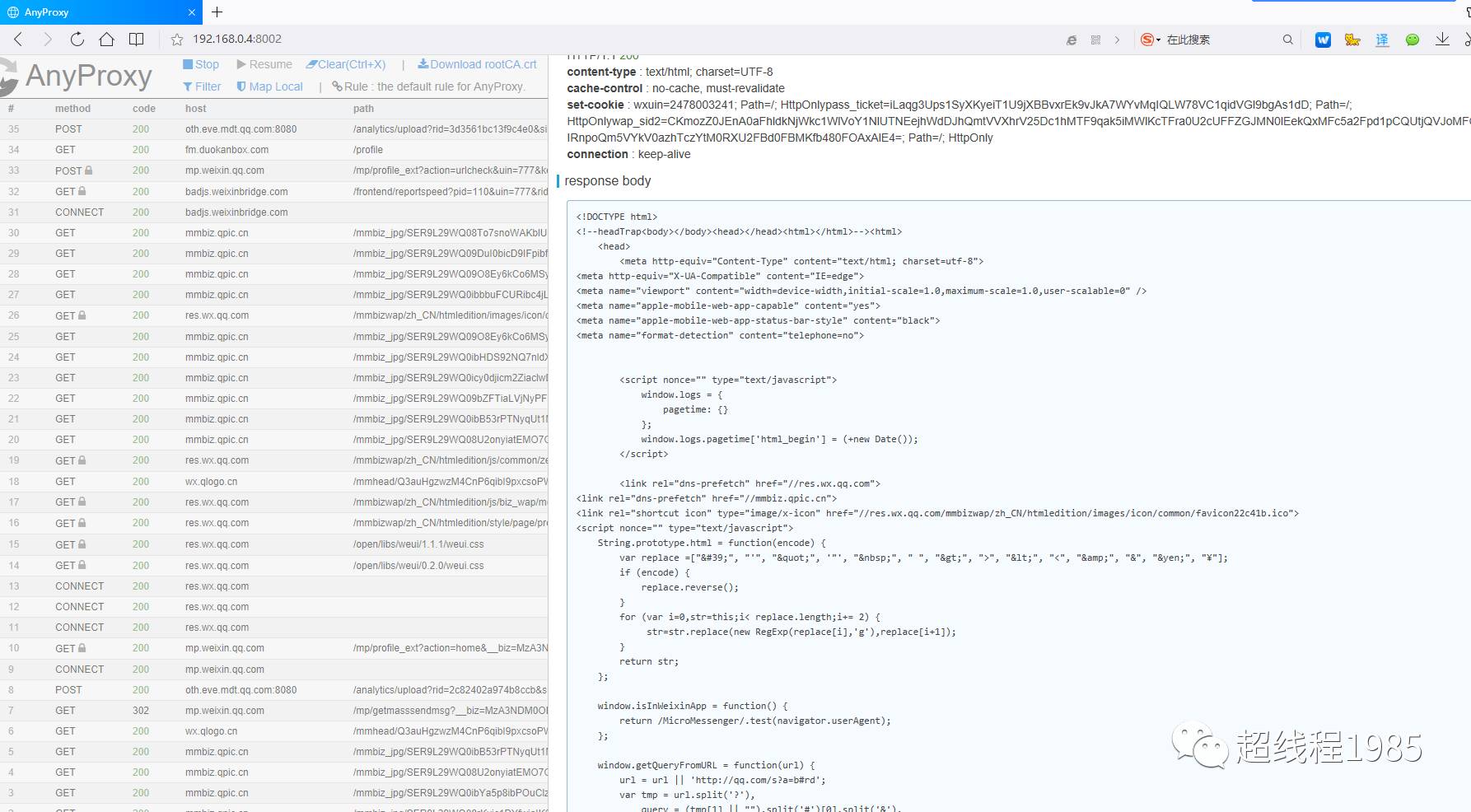Screen dimensions: 1471x812
Task: Click the lock icon on row 26 GET
Action: click(x=82, y=315)
